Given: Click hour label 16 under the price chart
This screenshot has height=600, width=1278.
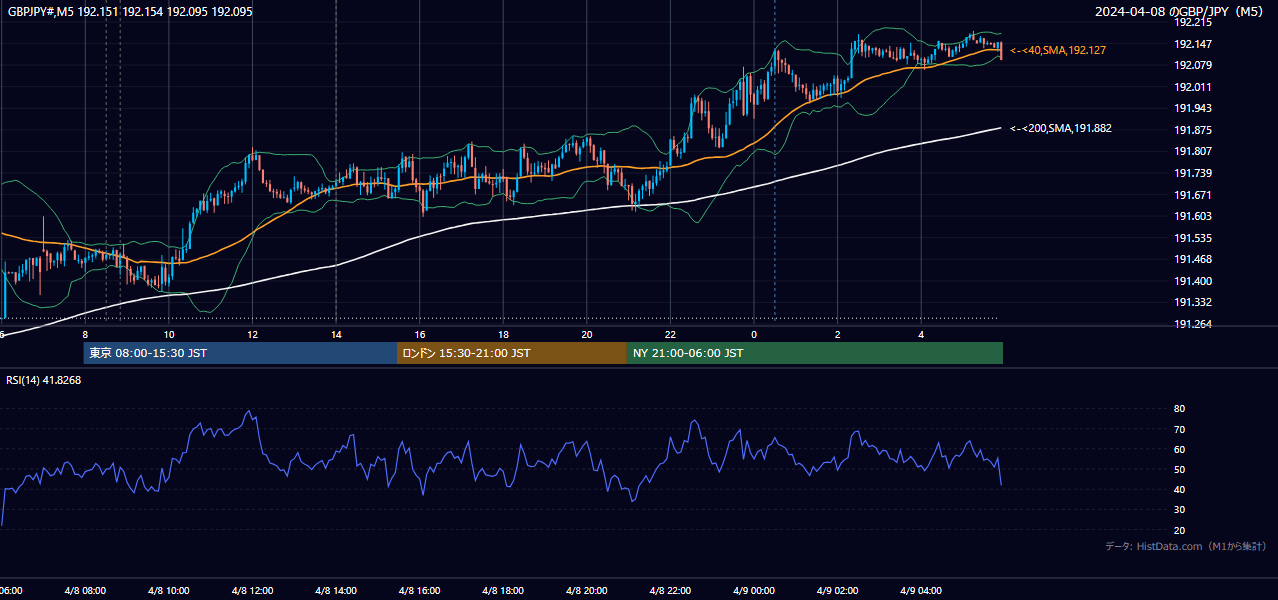Looking at the screenshot, I should pyautogui.click(x=420, y=334).
